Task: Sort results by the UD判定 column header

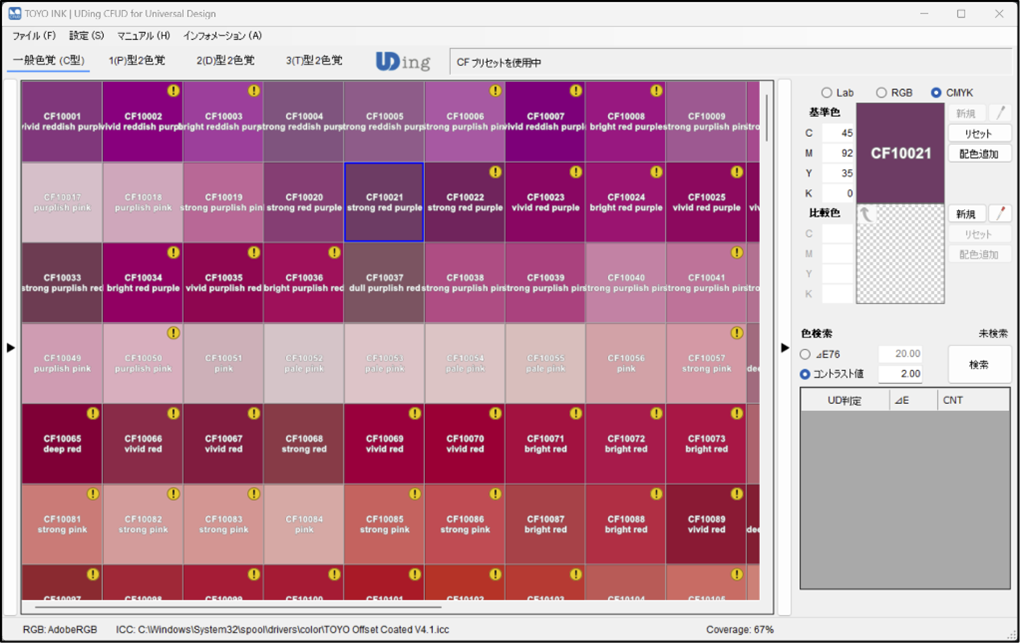Action: (x=844, y=400)
